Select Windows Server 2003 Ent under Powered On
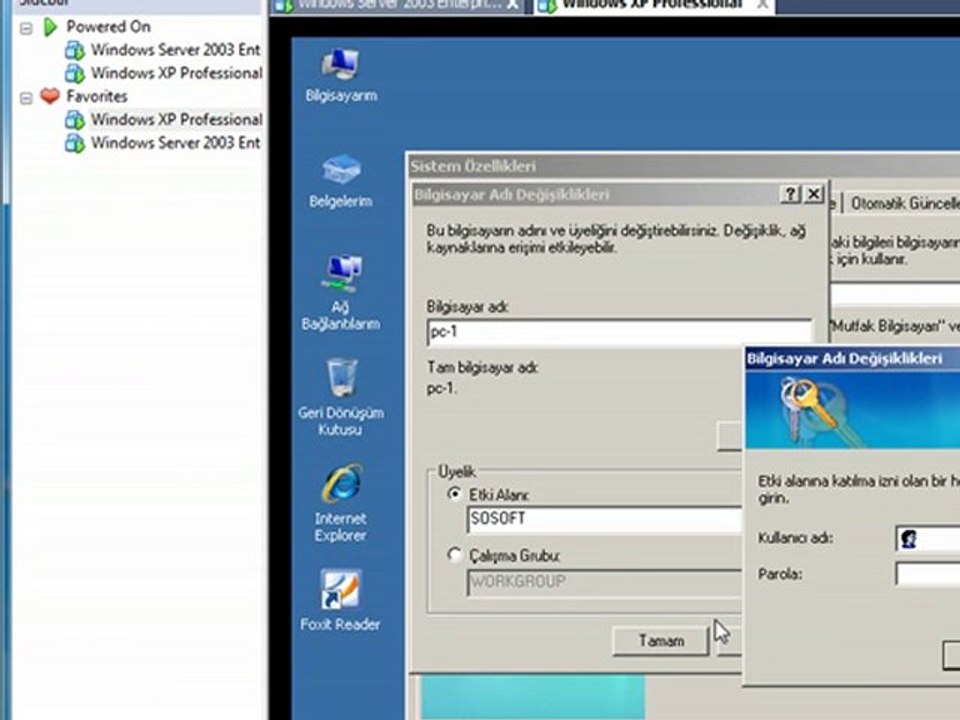 (176, 50)
